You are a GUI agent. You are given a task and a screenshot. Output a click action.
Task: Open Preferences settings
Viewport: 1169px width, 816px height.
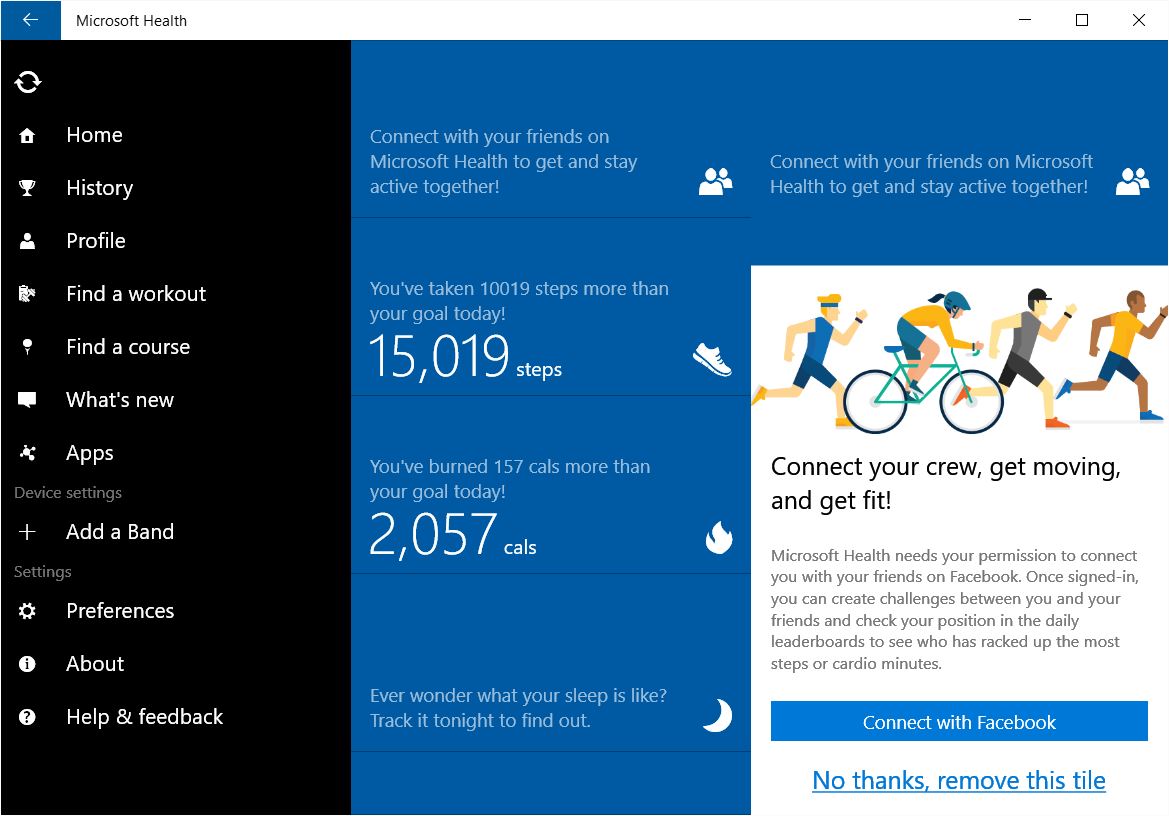[x=120, y=611]
